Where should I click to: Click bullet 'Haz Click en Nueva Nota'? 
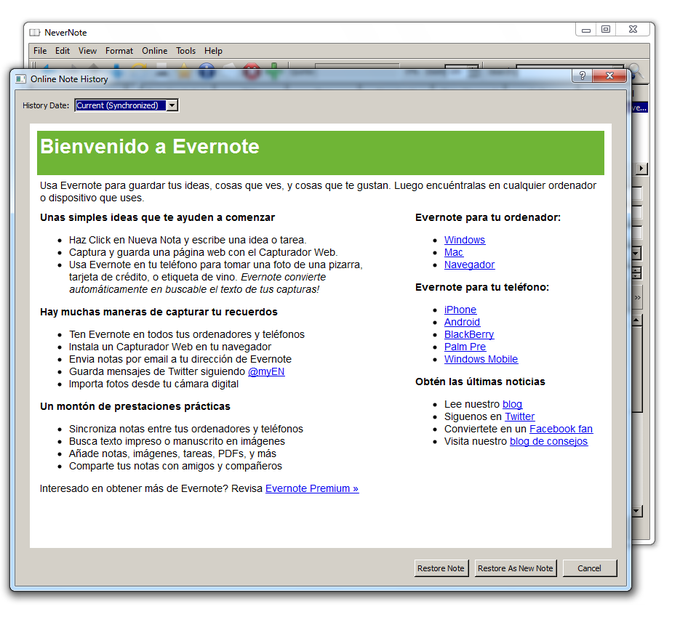(187, 240)
